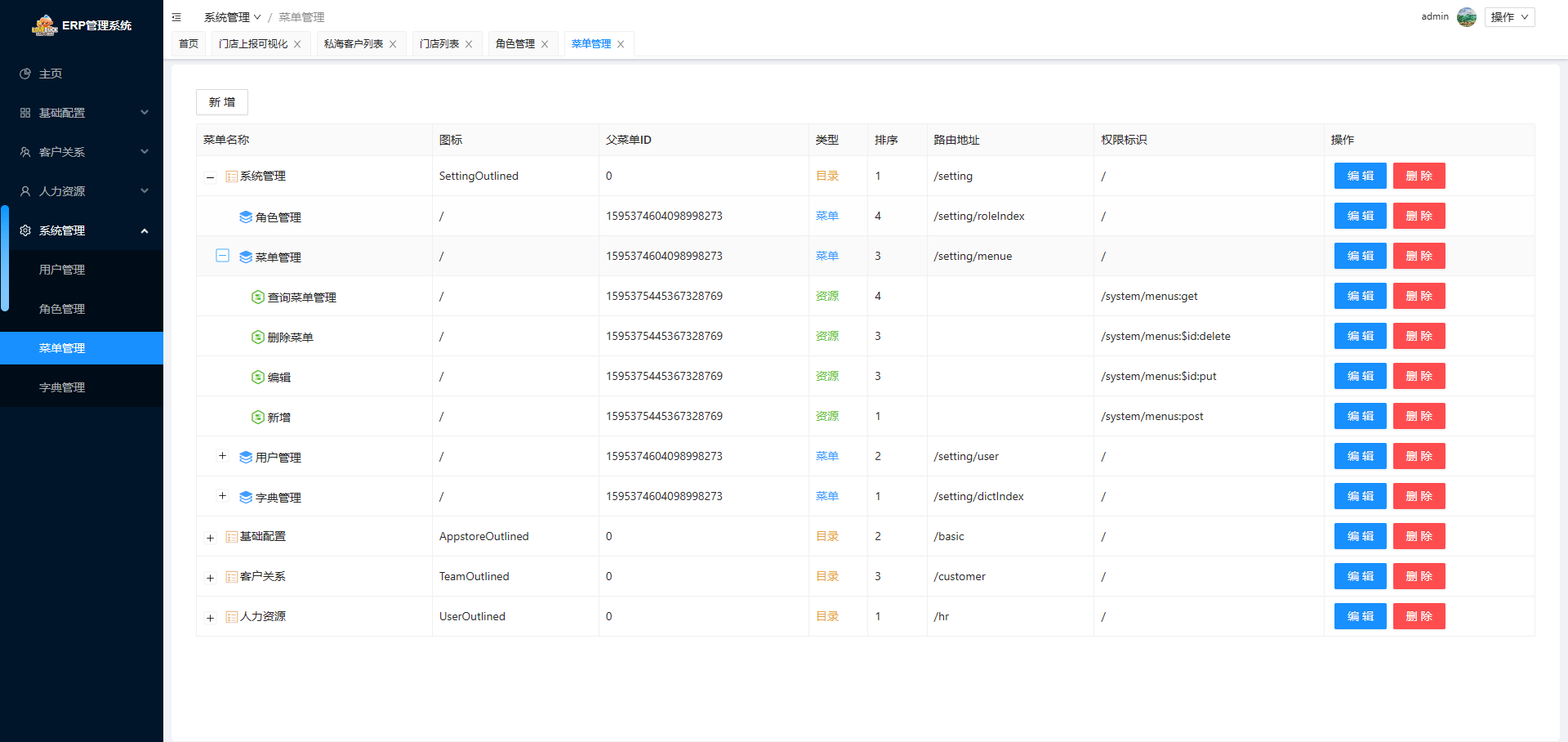1568x742 pixels.
Task: Expand the 字典管理 tree row
Action: [222, 496]
